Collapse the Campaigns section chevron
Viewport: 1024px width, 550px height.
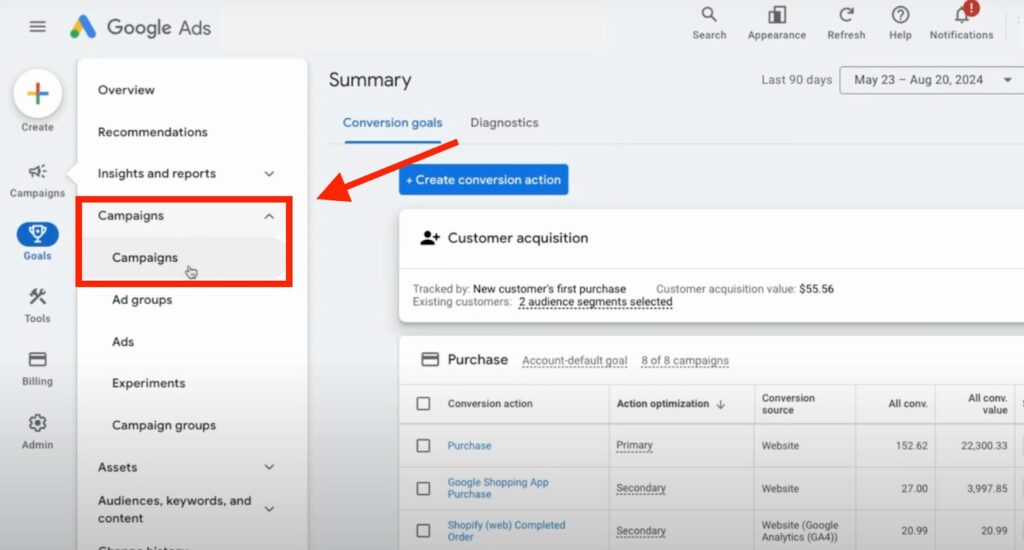tap(269, 216)
